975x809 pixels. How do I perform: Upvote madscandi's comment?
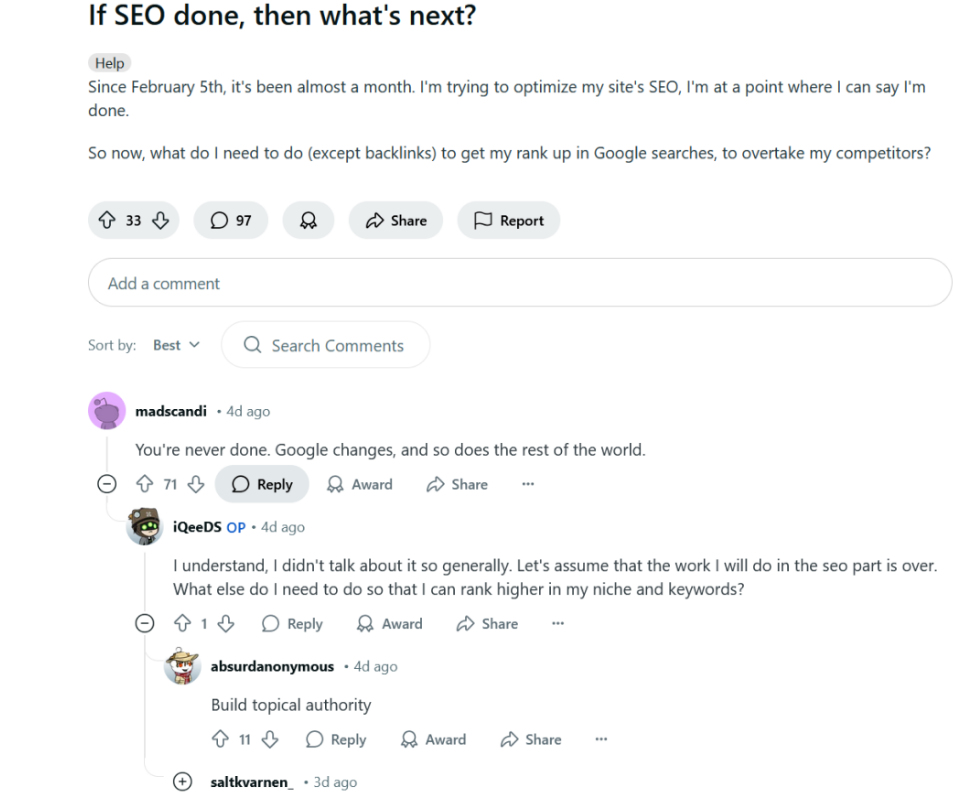(146, 484)
